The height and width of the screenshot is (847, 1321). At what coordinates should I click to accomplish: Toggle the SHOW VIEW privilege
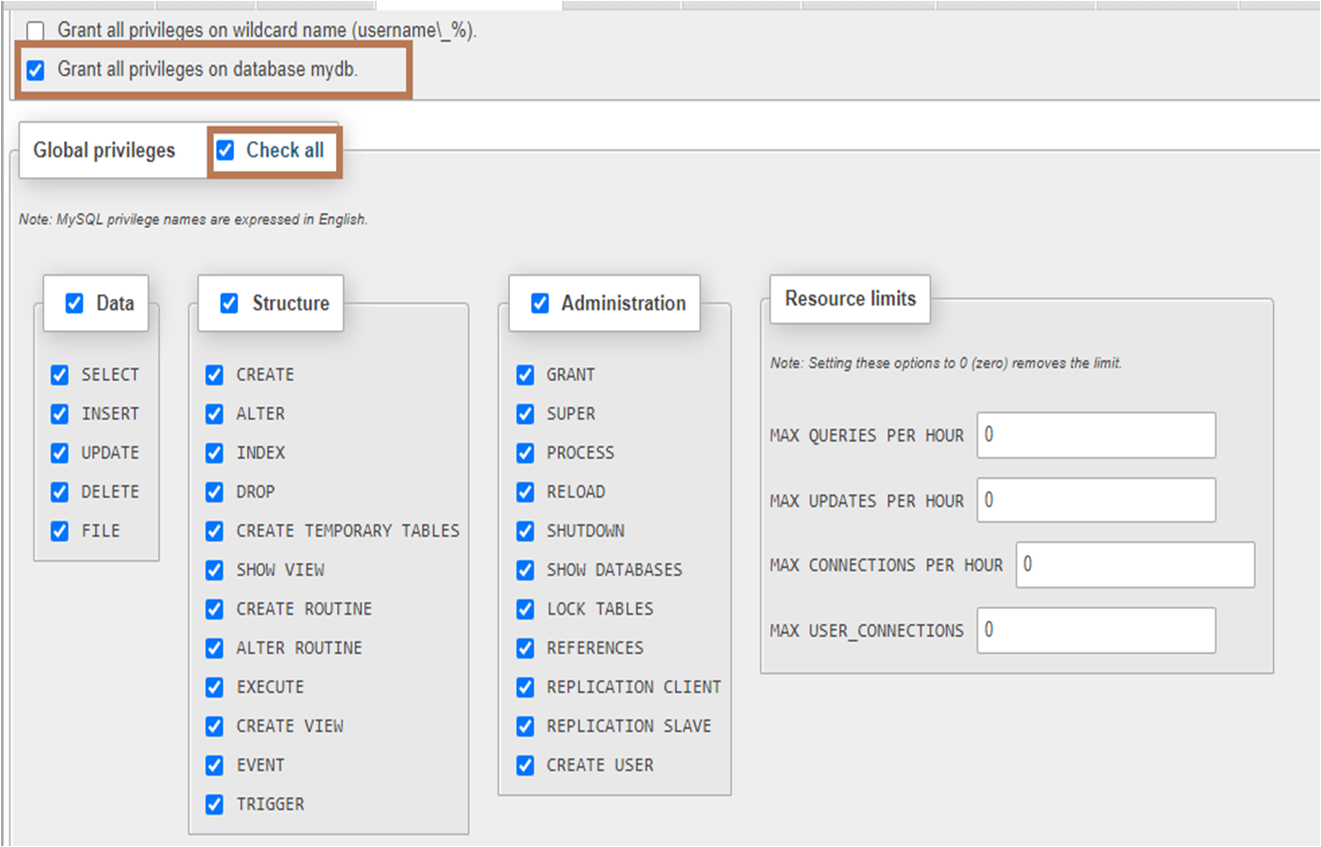click(x=214, y=569)
